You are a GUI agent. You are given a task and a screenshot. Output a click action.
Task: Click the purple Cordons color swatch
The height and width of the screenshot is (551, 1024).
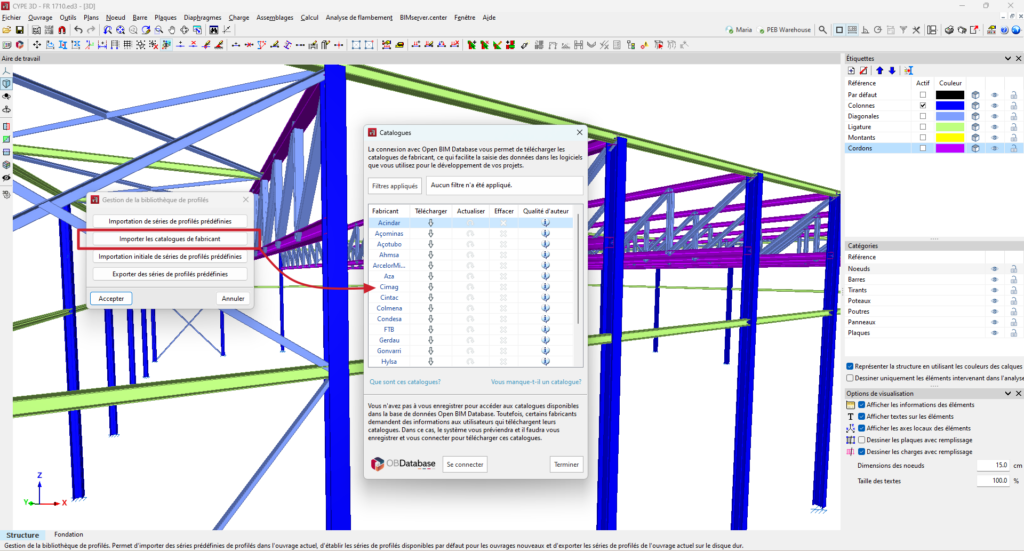949,148
